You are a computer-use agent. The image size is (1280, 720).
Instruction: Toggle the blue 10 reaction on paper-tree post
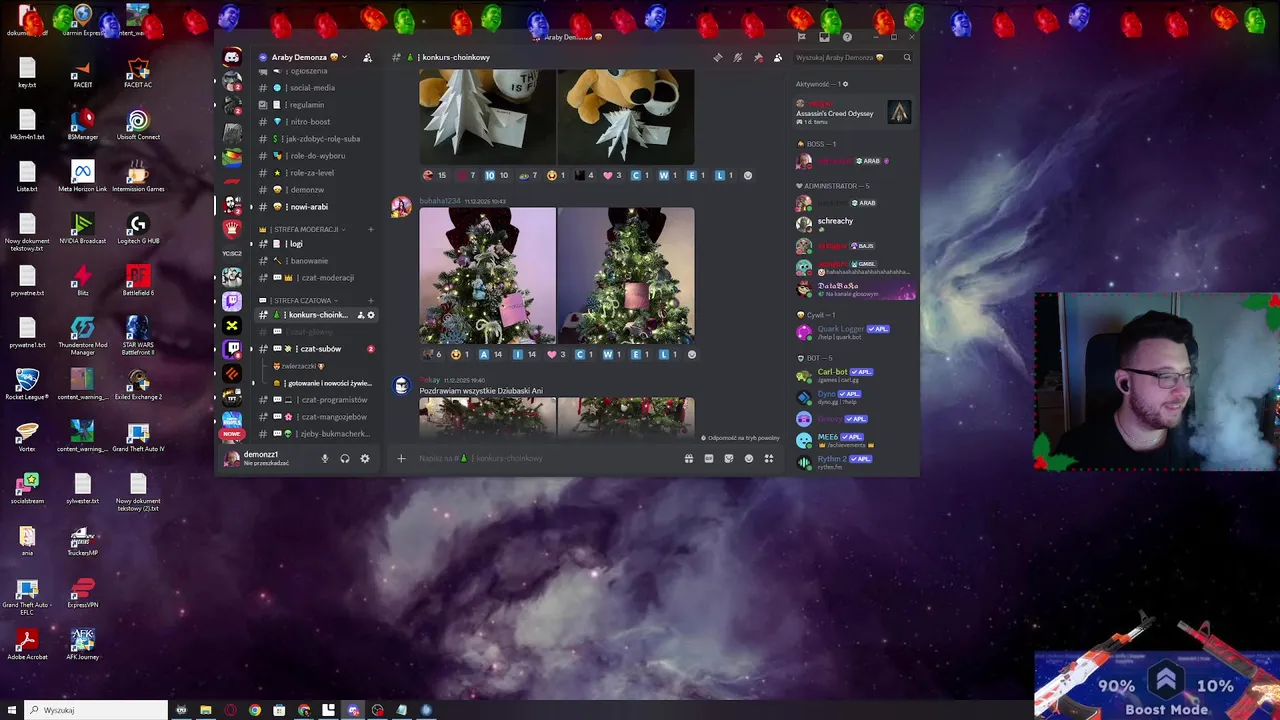click(497, 175)
